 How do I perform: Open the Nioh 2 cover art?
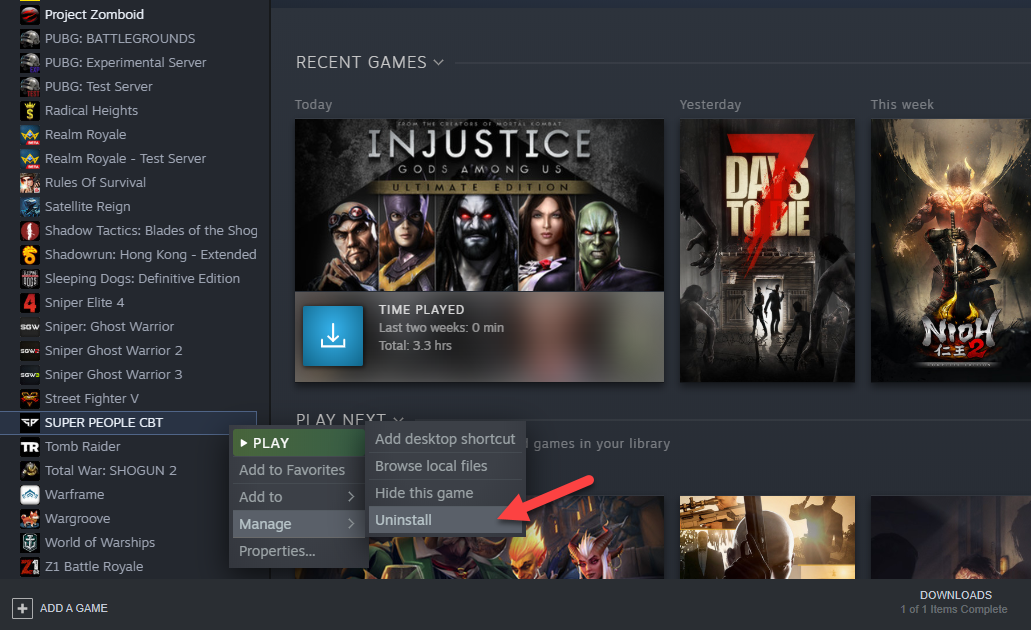[x=951, y=251]
